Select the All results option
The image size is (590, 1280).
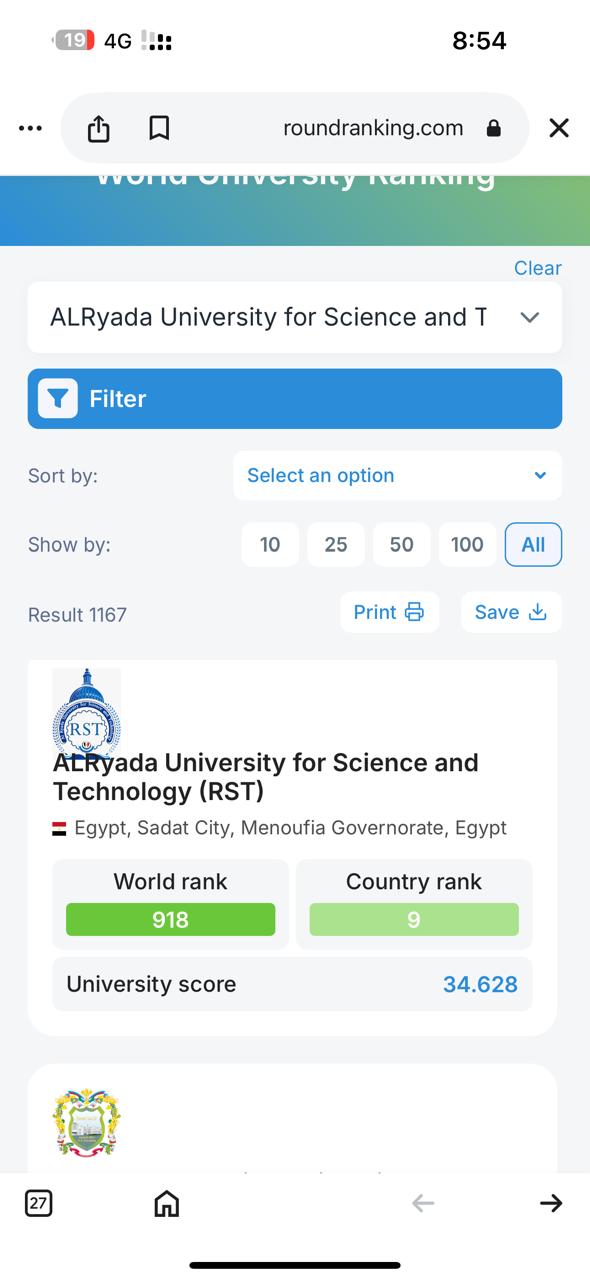[533, 545]
